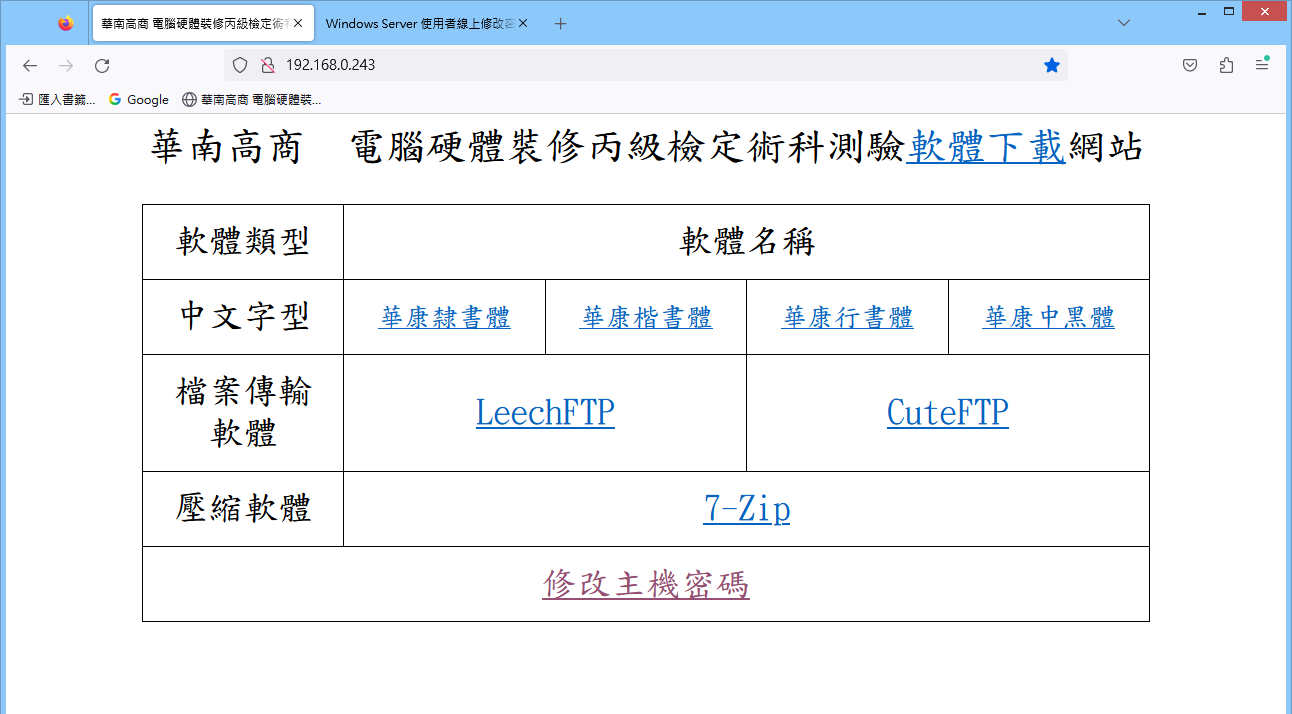Image resolution: width=1292 pixels, height=714 pixels.
Task: Open the Google bookmark
Action: coord(139,100)
